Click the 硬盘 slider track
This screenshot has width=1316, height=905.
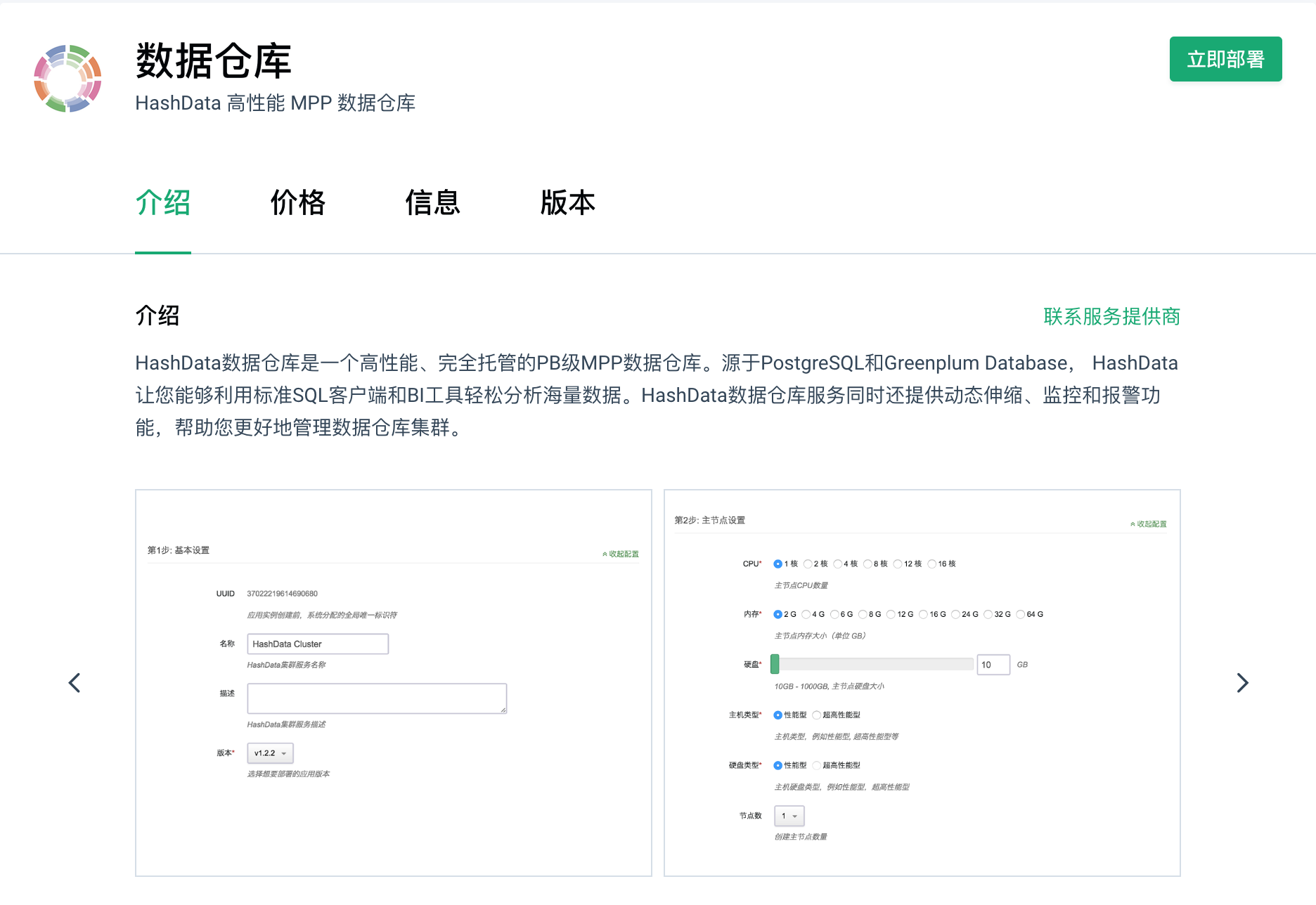tap(872, 664)
